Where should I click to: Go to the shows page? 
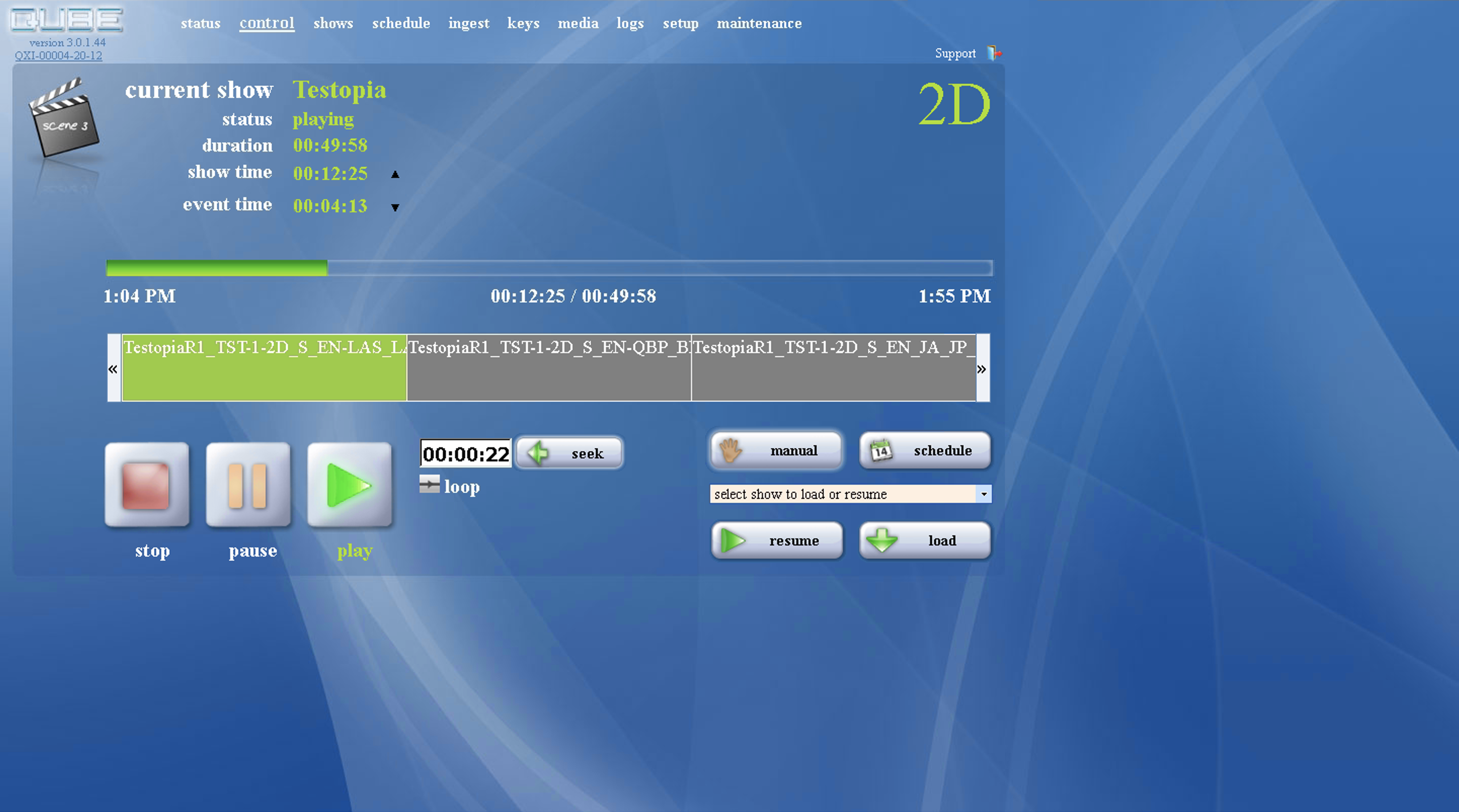point(333,23)
